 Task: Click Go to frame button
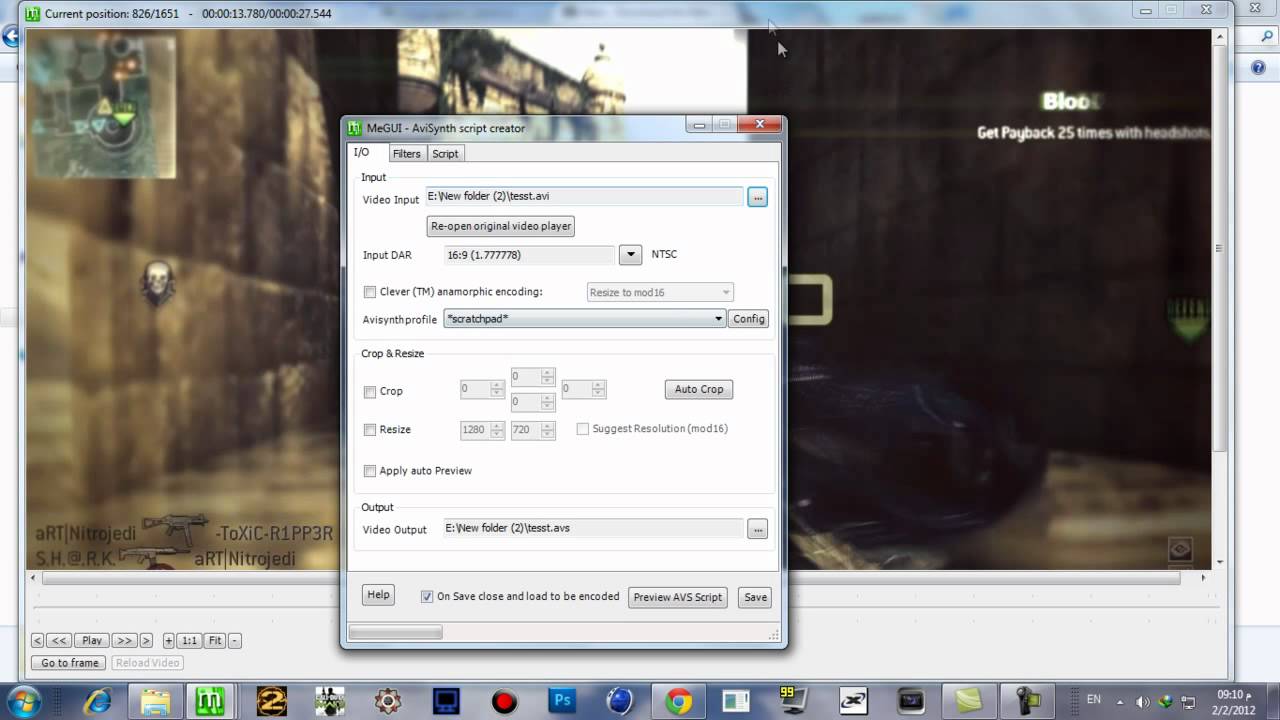(x=70, y=662)
